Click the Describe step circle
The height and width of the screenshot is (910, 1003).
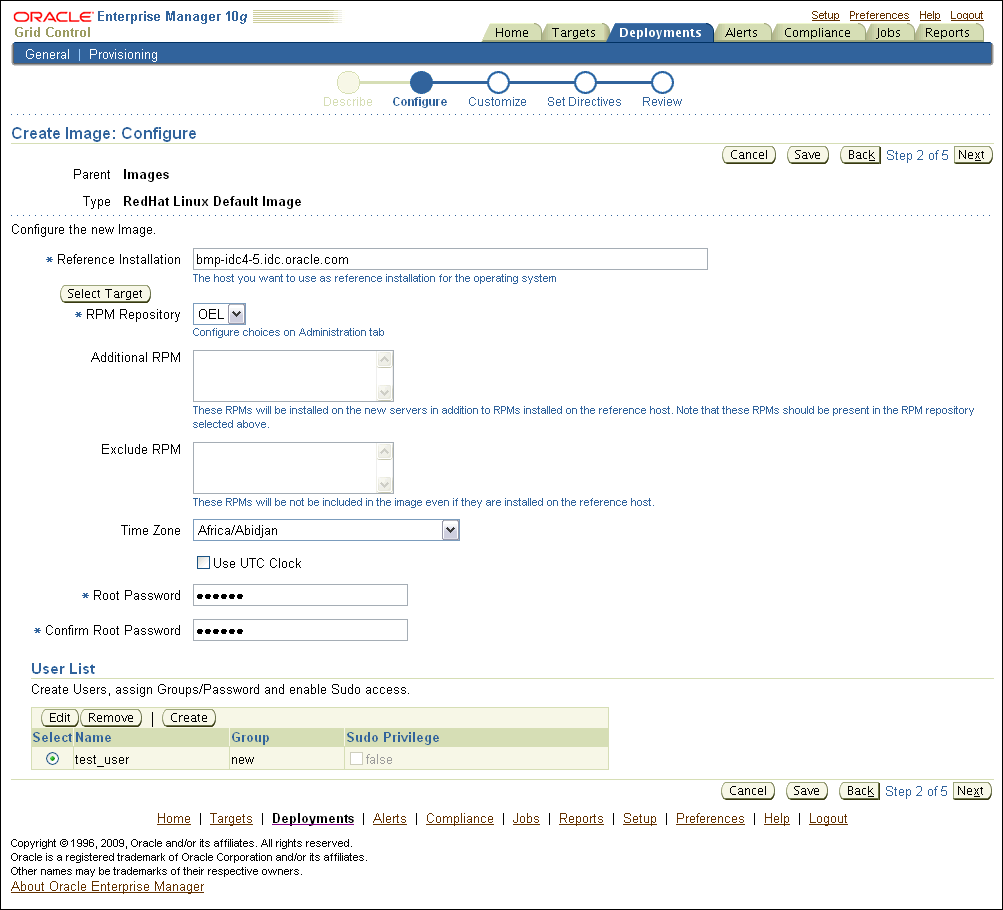(347, 84)
